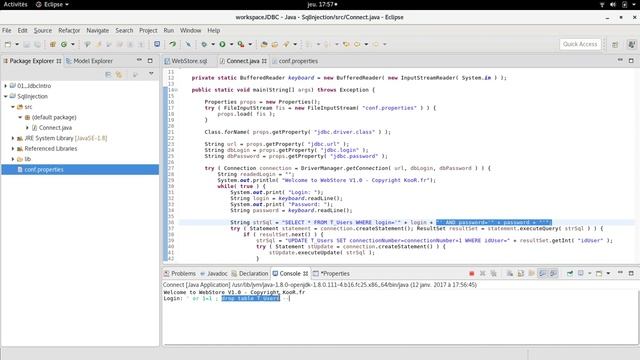
Task: Collapse the (default package) node
Action: (20, 117)
